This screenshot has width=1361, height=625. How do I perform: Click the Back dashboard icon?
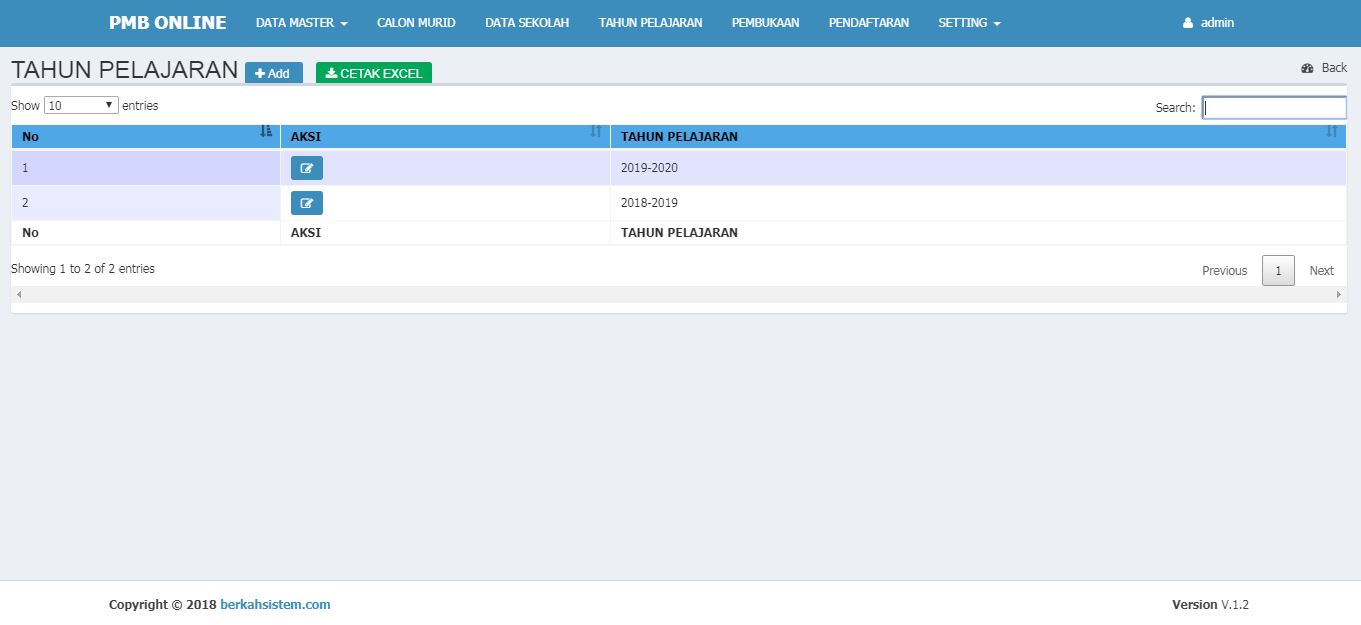pos(1307,68)
